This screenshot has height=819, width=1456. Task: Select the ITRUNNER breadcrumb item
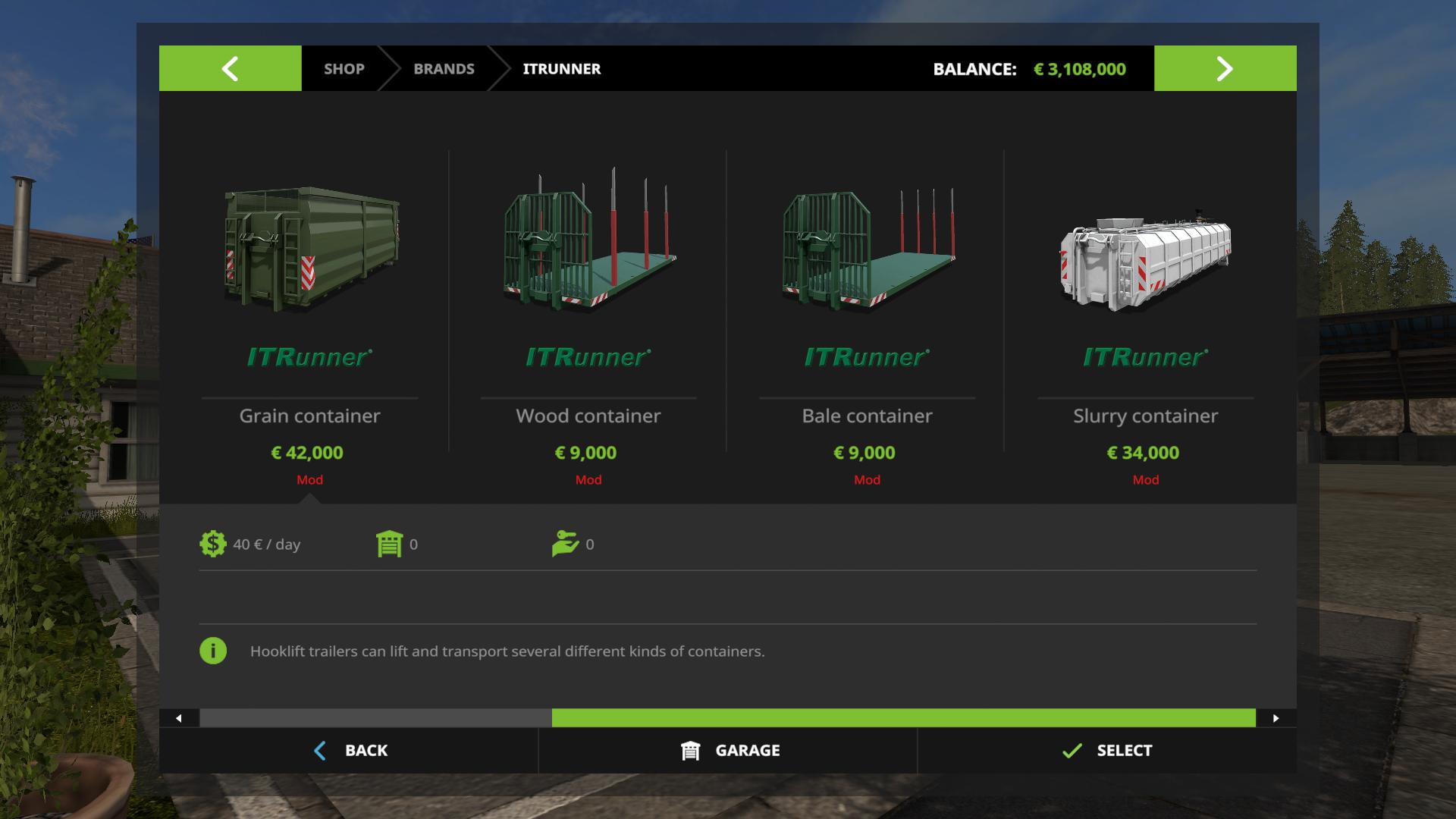pyautogui.click(x=561, y=68)
